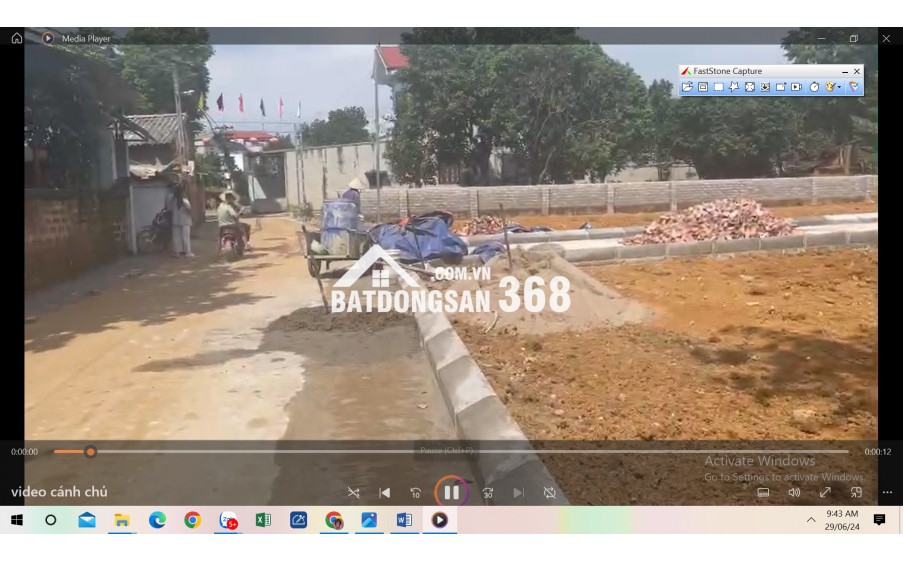Capture freehand region in FastStone
903x563 pixels.
734,87
